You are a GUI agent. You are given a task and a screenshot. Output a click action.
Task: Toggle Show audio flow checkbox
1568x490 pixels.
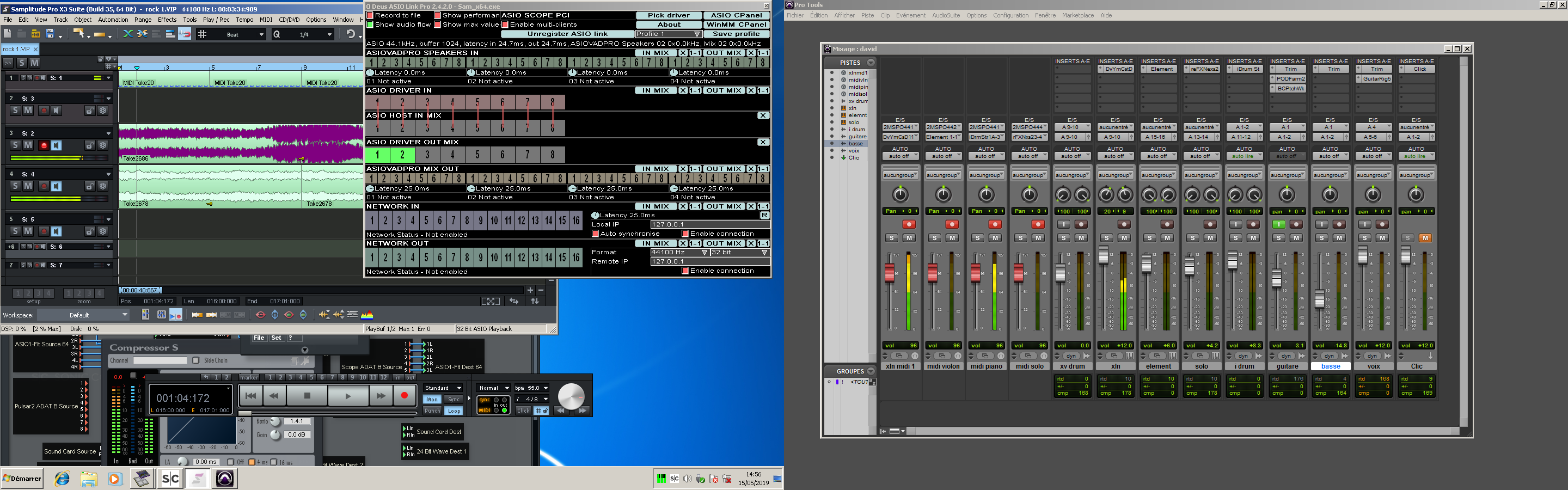(x=370, y=24)
